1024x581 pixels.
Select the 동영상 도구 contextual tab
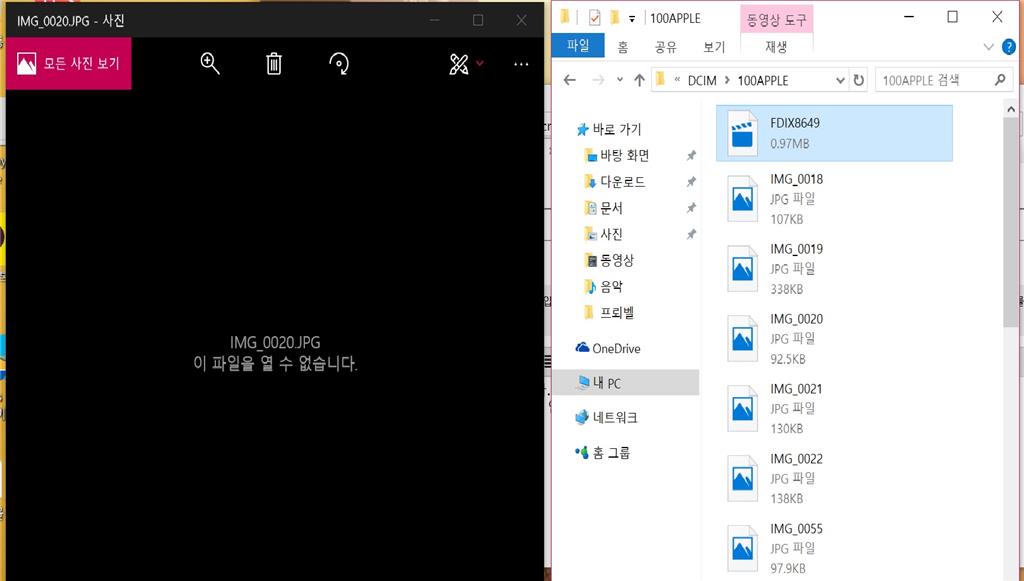pyautogui.click(x=776, y=20)
